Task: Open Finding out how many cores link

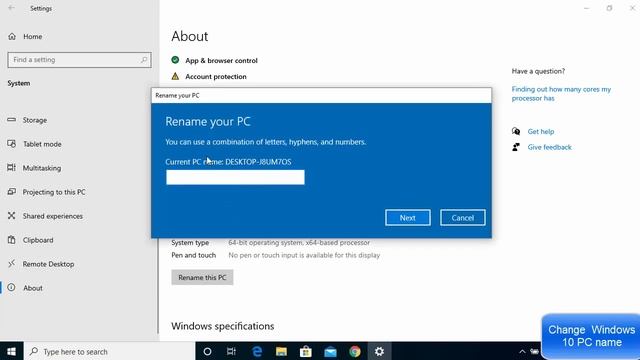Action: coord(561,93)
